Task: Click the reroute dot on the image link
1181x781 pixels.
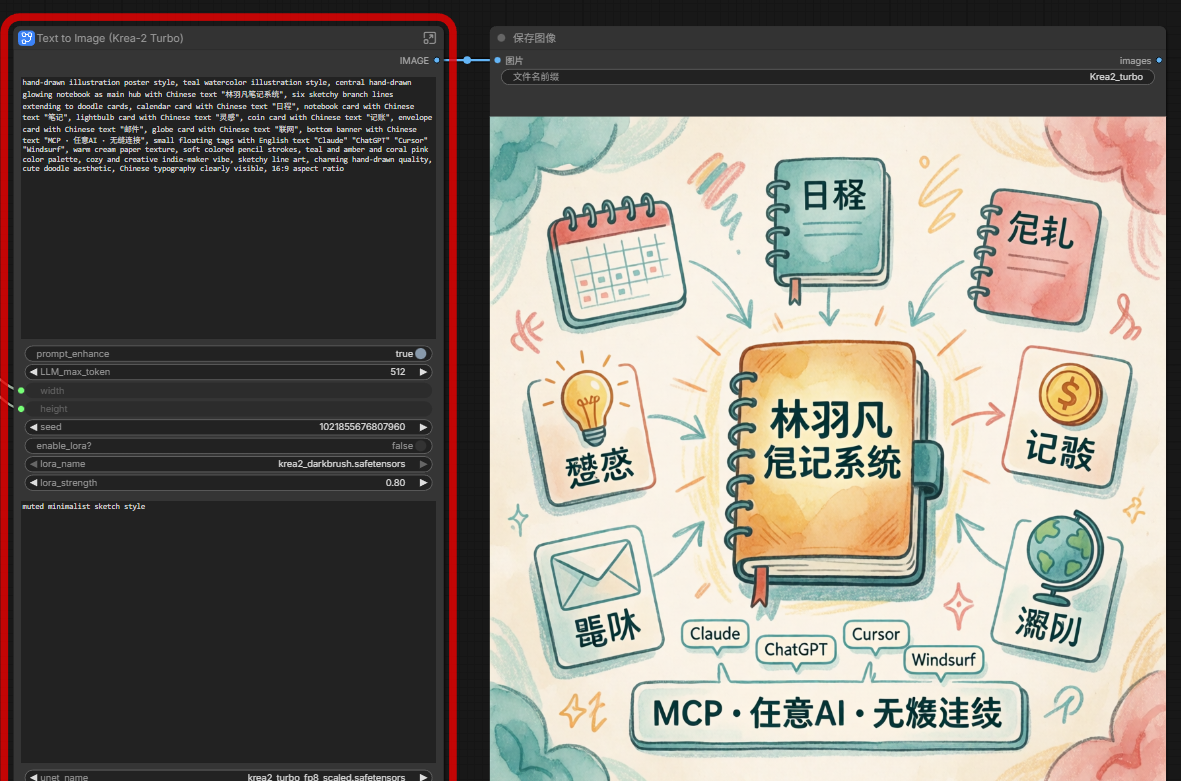Action: (x=467, y=60)
